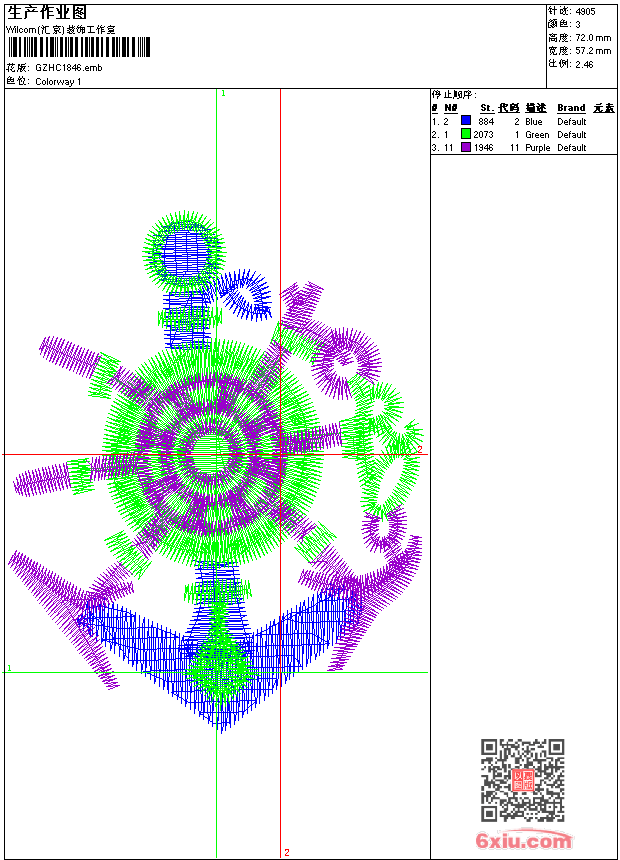Click the purple thread color swatch
The width and height of the screenshot is (620, 860).
point(466,147)
